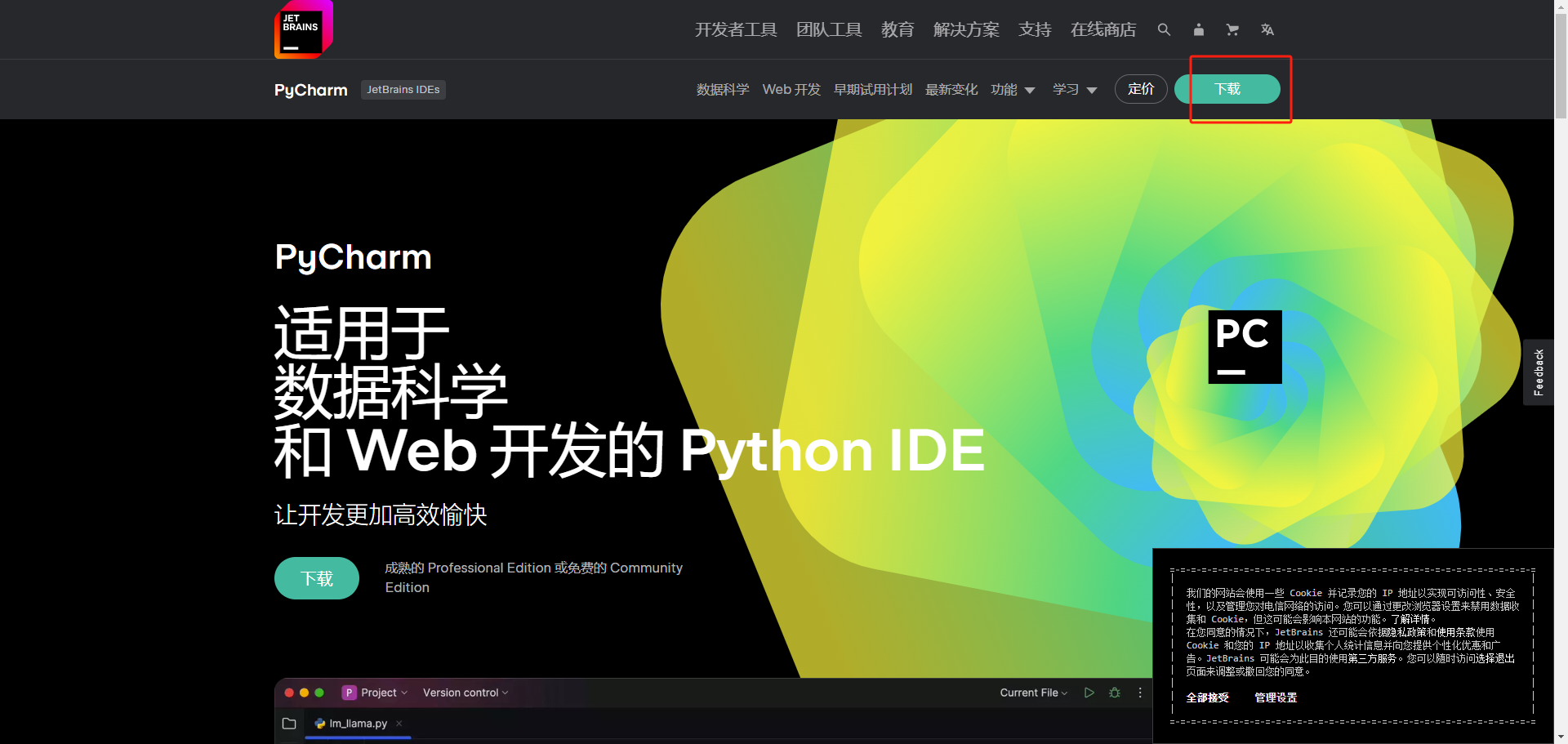Open the 最新变化 link
This screenshot has width=1568, height=744.
click(951, 90)
